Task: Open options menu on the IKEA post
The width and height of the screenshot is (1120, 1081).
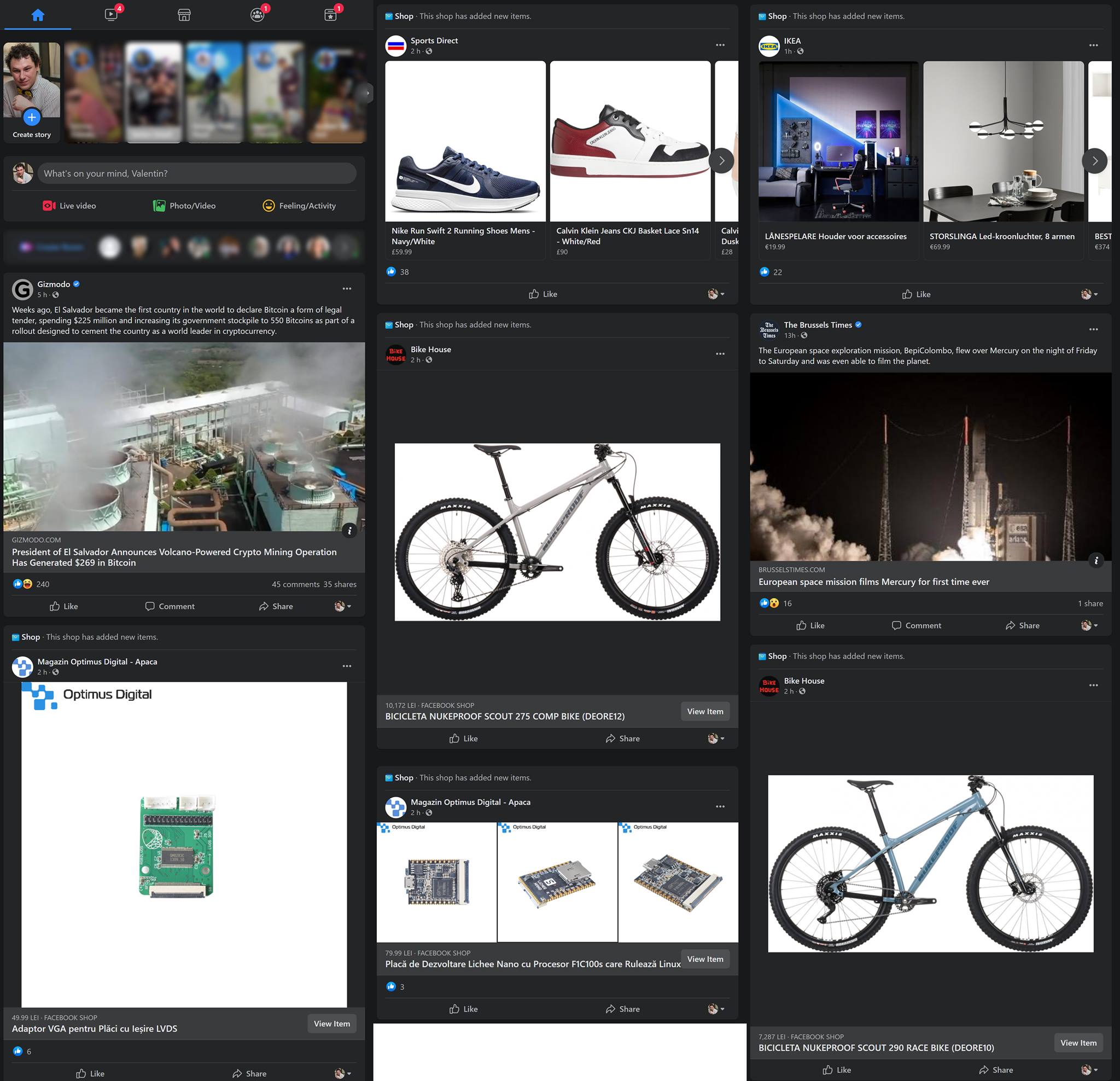Action: coord(1093,45)
